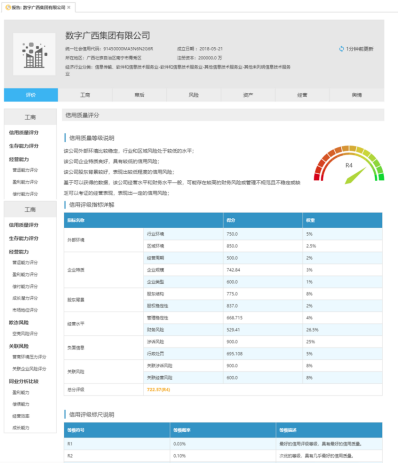Click the 行政处罚 indicator cell
Screen dimensions: 398x464
coord(183,354)
